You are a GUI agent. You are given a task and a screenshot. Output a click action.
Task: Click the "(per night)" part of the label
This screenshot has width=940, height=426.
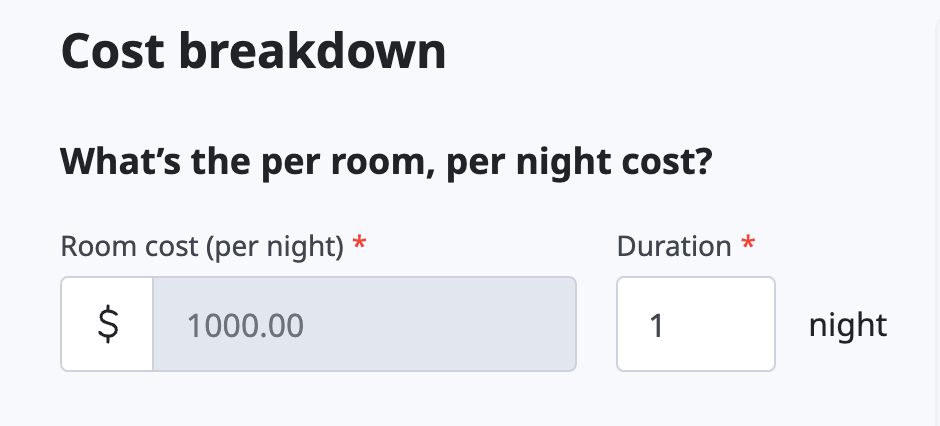275,246
